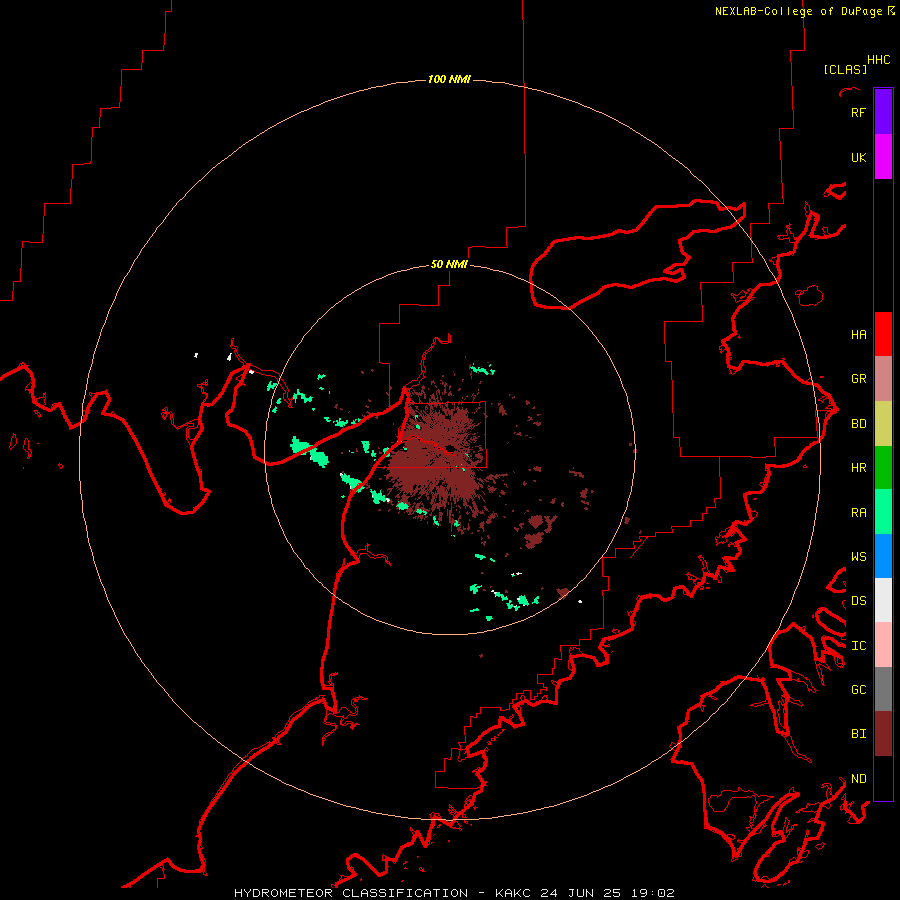Click the 19:02 timestamp
Screen dimensions: 900x900
tap(654, 893)
